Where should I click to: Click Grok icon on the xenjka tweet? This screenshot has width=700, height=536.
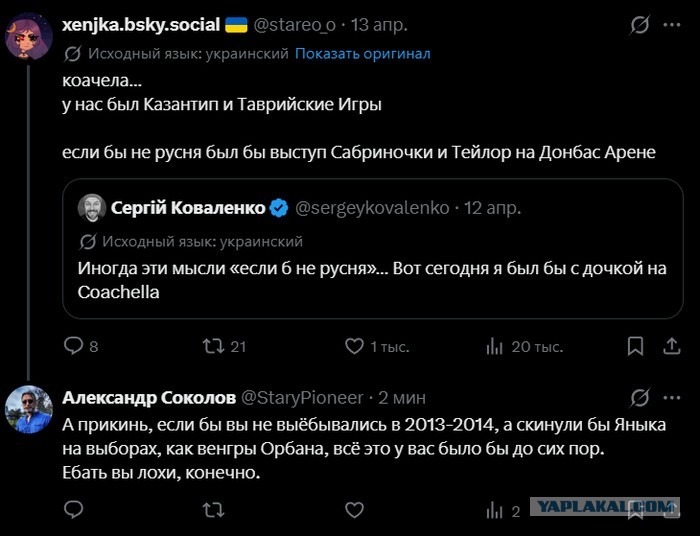[641, 26]
